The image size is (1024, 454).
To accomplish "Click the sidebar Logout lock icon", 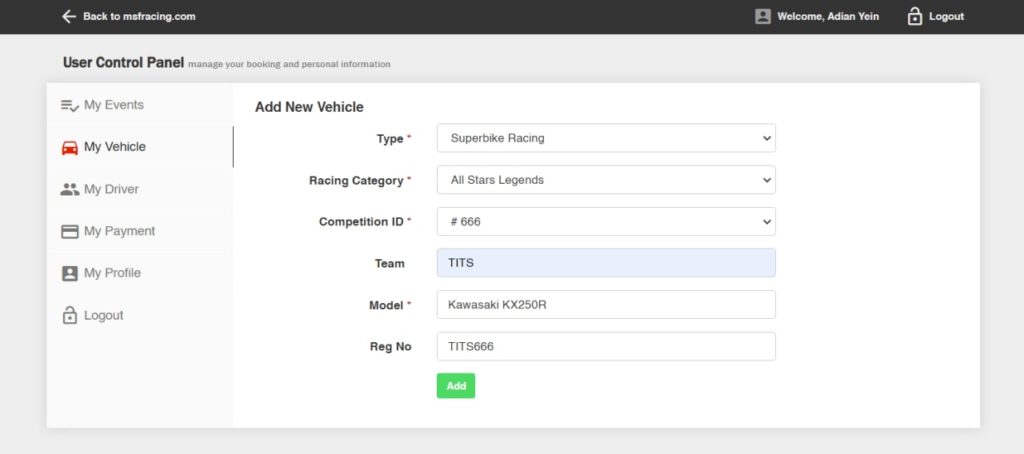I will (69, 315).
